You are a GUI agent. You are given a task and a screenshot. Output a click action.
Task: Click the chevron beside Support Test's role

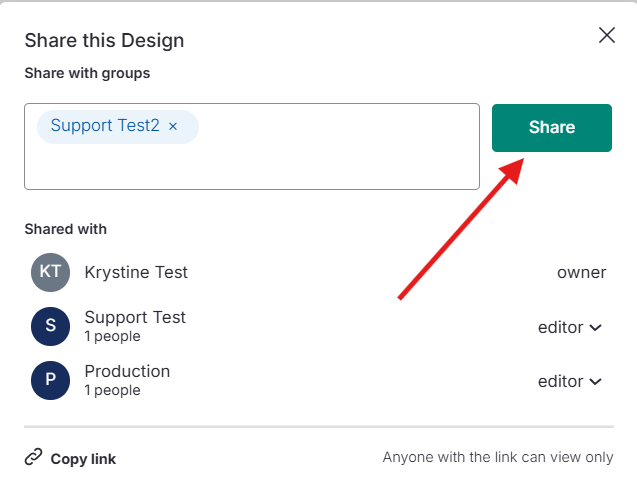click(x=596, y=328)
